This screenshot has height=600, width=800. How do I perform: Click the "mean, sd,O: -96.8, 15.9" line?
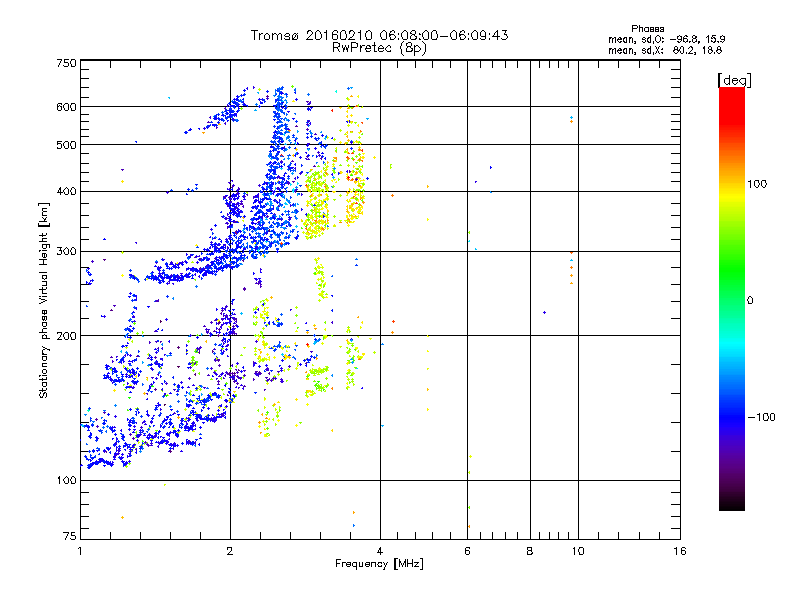(666, 39)
